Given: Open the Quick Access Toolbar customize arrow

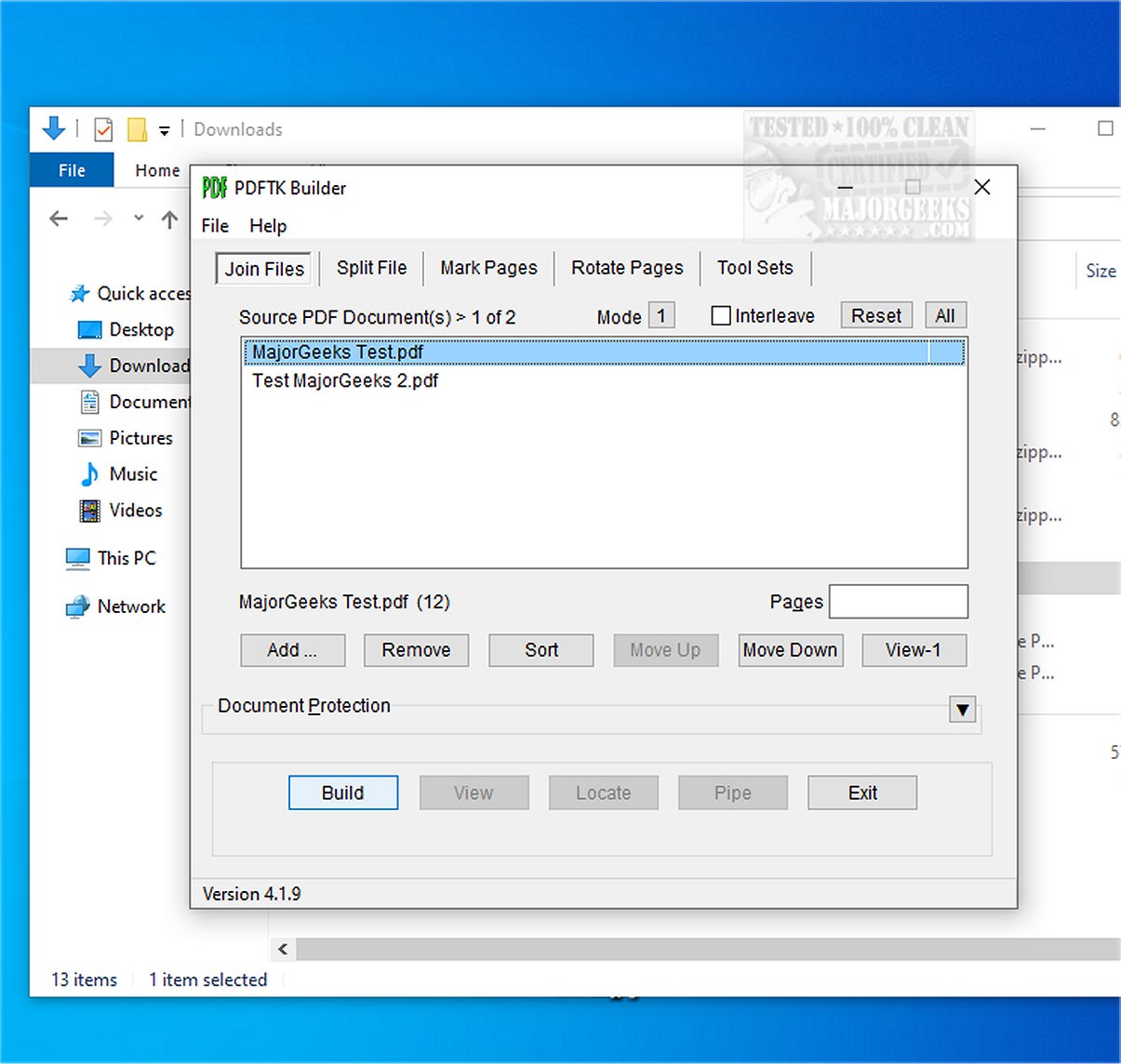Looking at the screenshot, I should (x=164, y=130).
